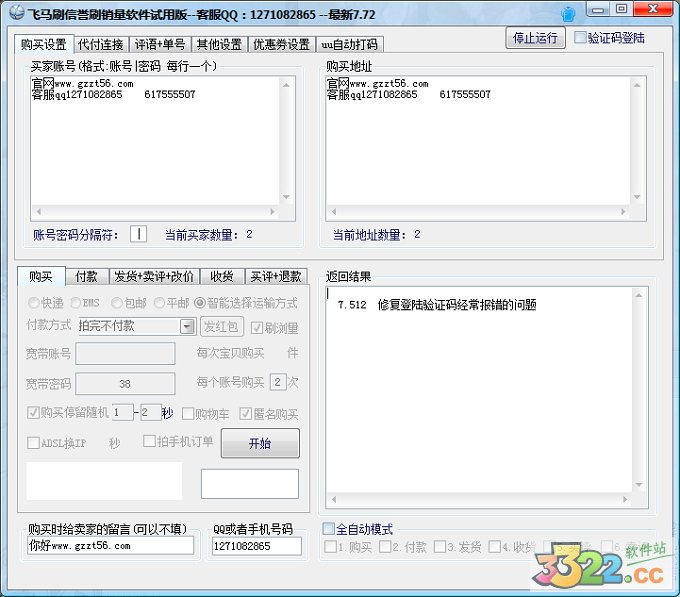Select the 购买设置 tab

tap(43, 44)
